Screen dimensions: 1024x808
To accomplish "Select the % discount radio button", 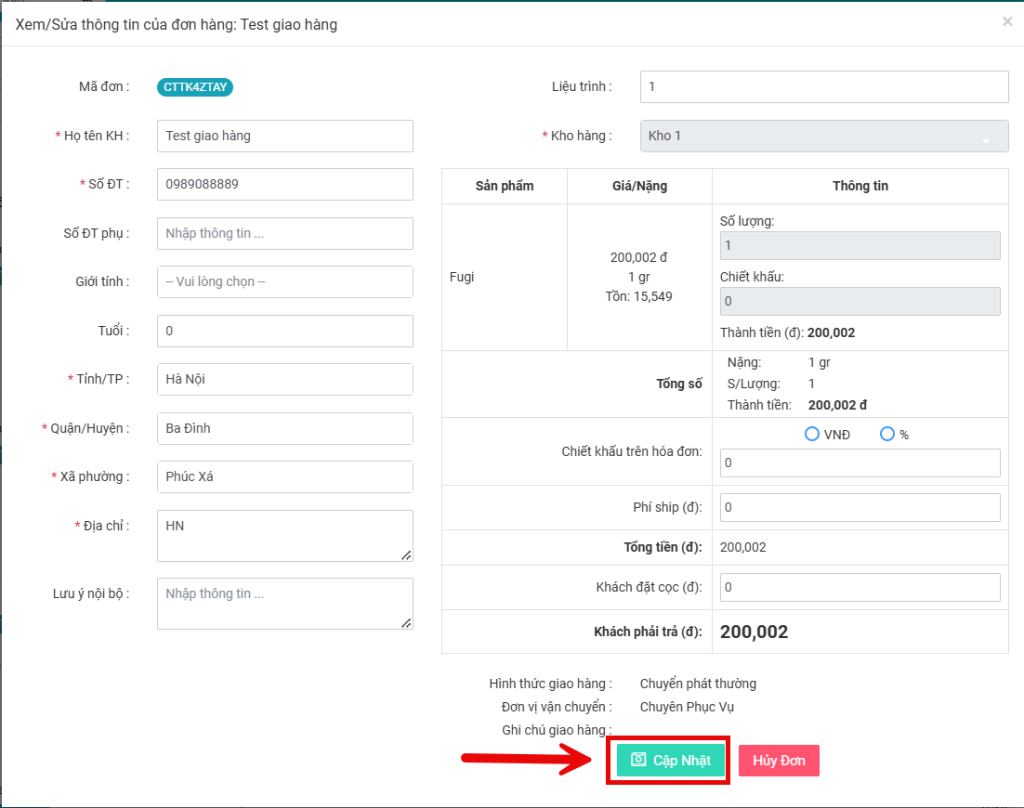I will point(886,434).
